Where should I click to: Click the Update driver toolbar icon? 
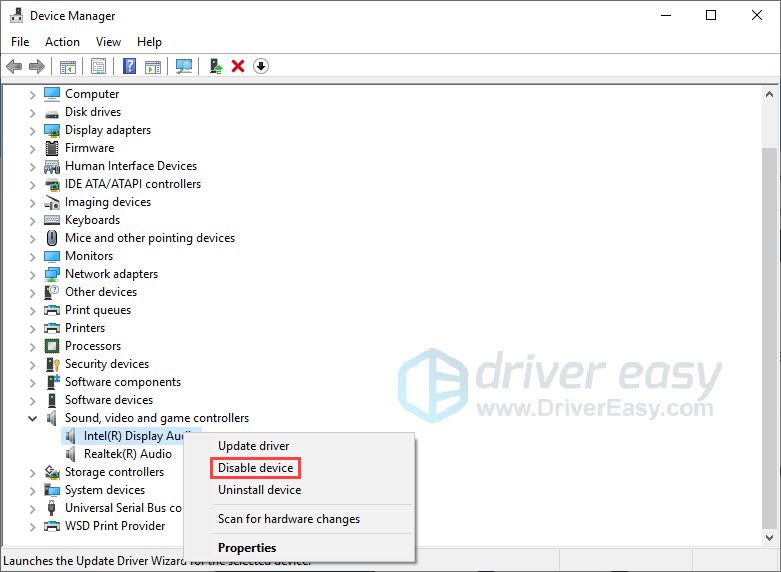pyautogui.click(x=215, y=66)
